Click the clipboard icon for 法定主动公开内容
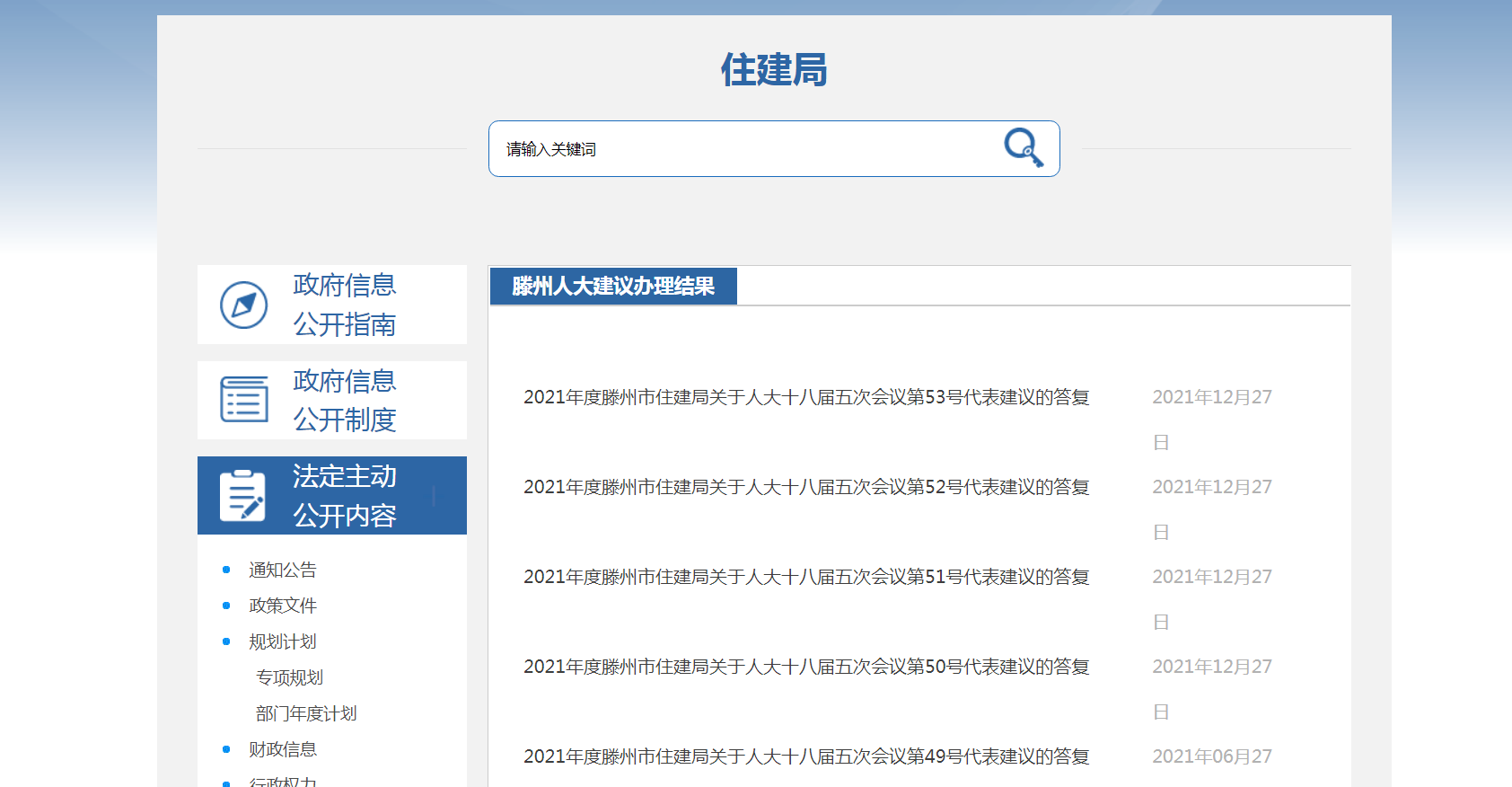Image resolution: width=1512 pixels, height=787 pixels. (x=243, y=495)
